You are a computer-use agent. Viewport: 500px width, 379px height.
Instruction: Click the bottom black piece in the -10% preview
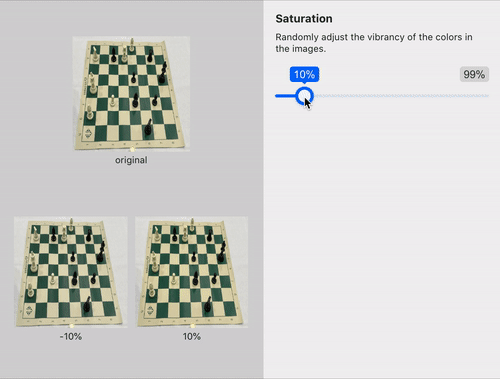(x=87, y=304)
